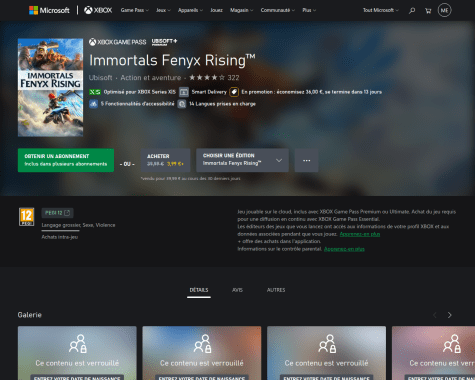Click the supported languages icon
The height and width of the screenshot is (380, 475).
[182, 104]
